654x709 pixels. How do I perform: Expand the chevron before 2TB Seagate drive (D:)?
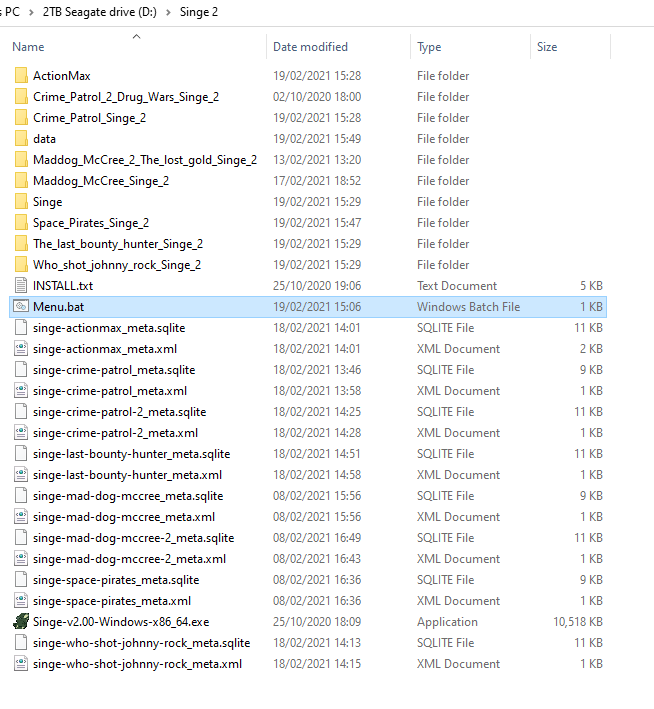point(31,12)
